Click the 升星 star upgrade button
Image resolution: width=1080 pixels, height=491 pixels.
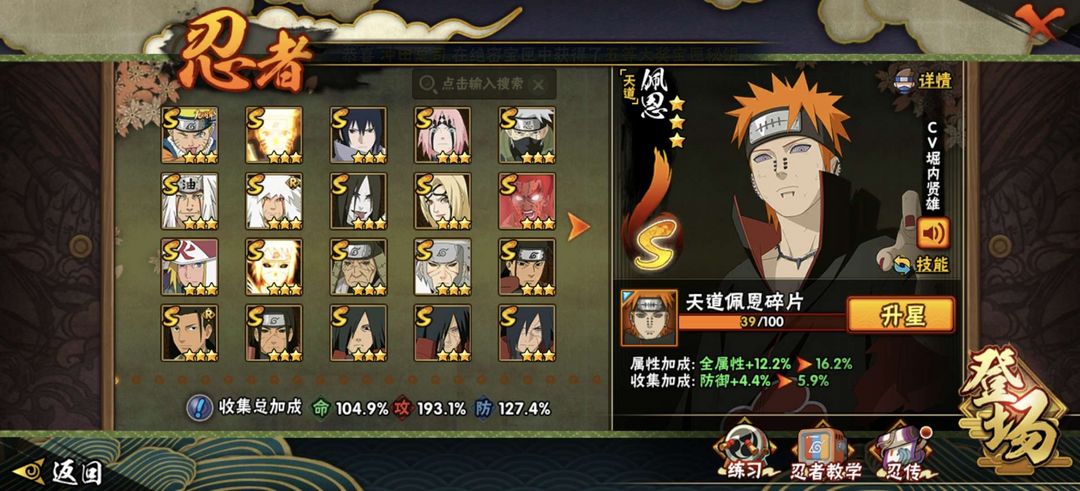pyautogui.click(x=901, y=315)
